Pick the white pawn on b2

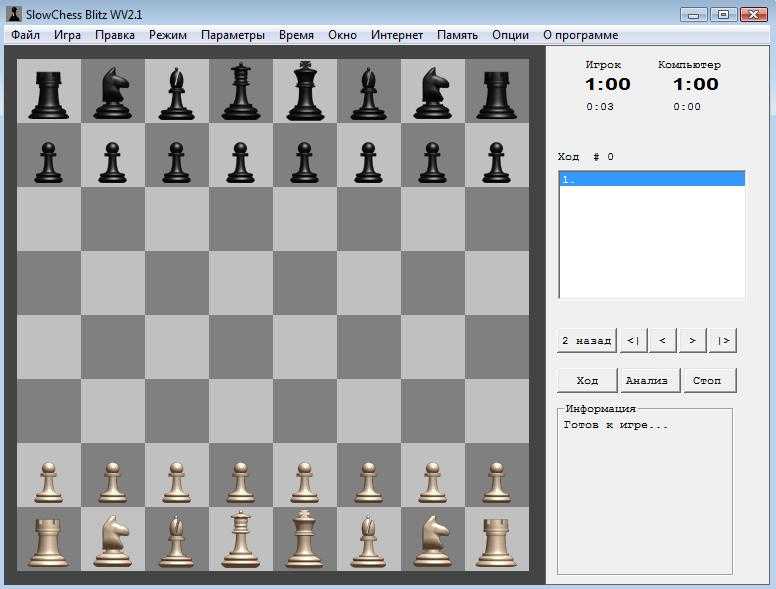[x=112, y=483]
